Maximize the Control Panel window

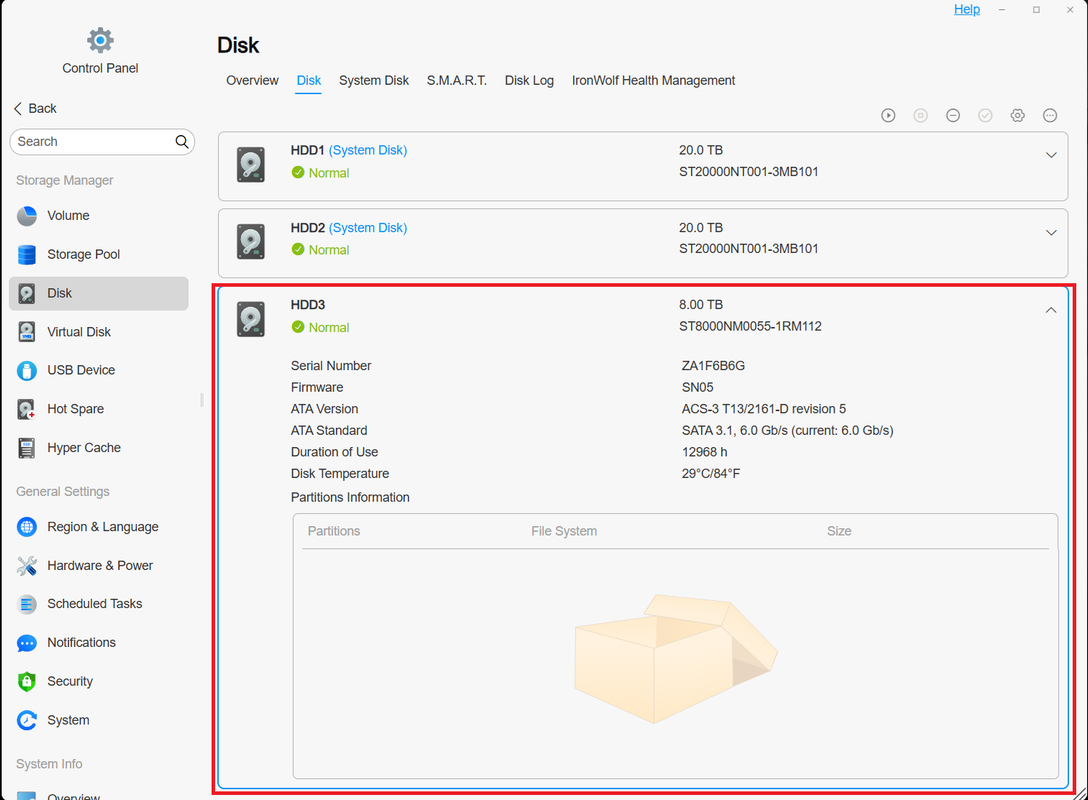point(1036,10)
